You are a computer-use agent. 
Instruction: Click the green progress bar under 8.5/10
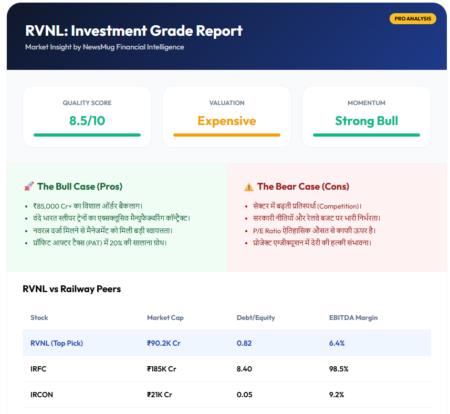87,135
